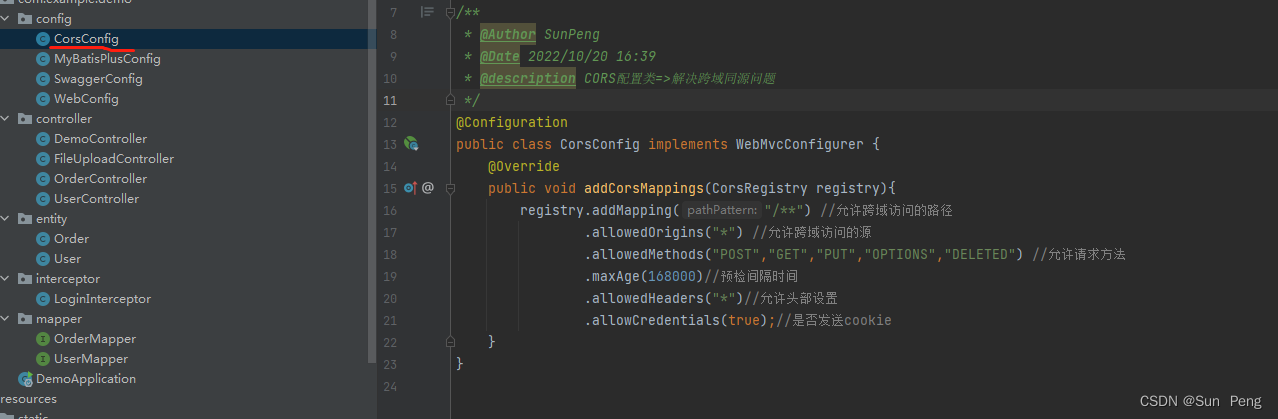Image resolution: width=1278 pixels, height=419 pixels.
Task: Fold the Javadoc comment at line 7
Action: coord(449,12)
